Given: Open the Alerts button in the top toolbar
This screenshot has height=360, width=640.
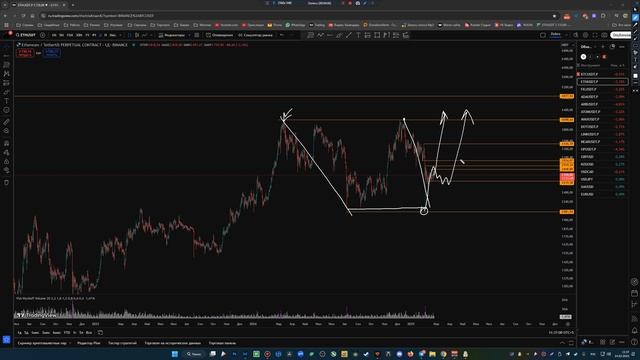Looking at the screenshot, I should point(219,35).
